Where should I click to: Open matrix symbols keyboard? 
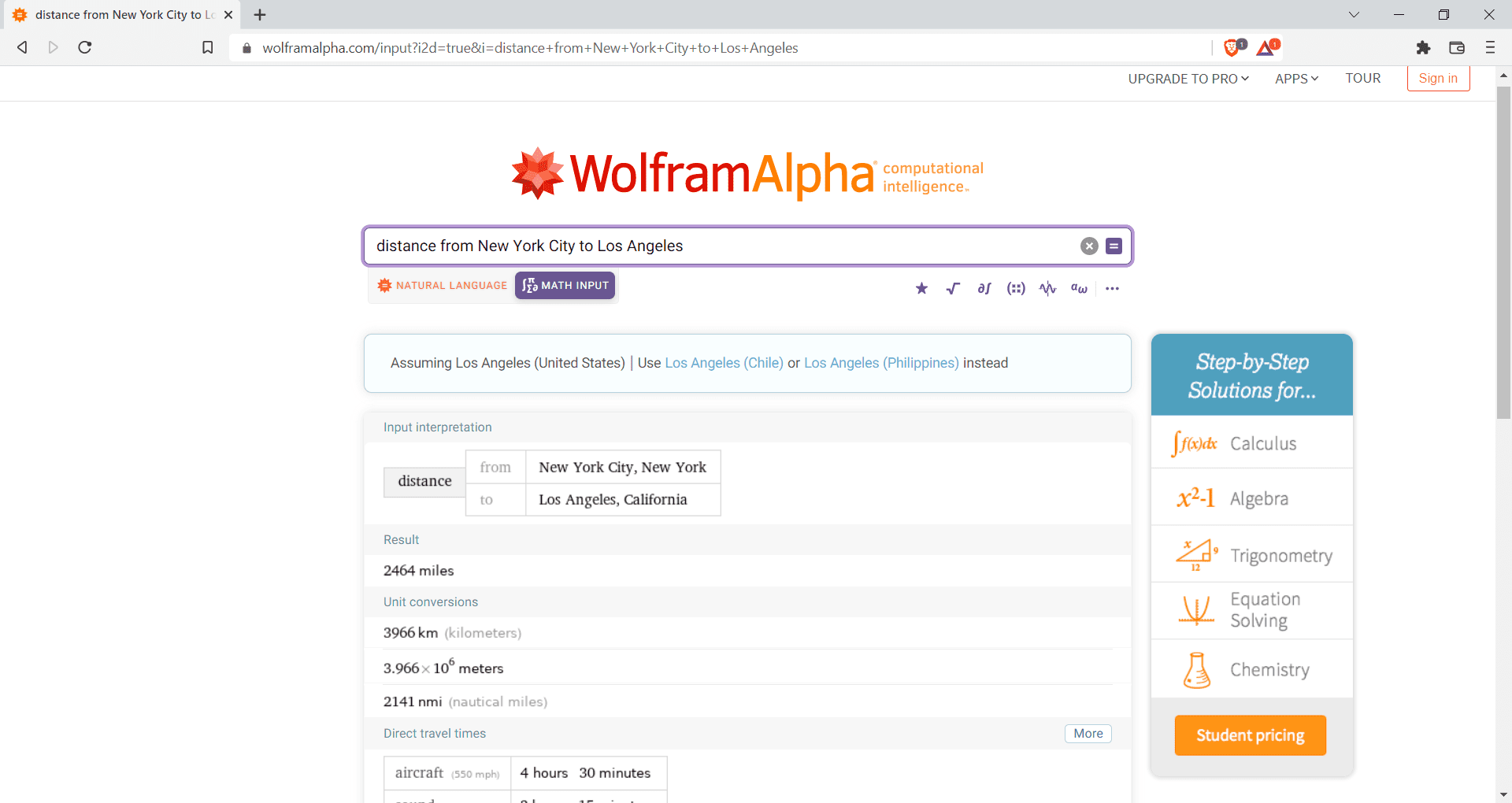1016,288
